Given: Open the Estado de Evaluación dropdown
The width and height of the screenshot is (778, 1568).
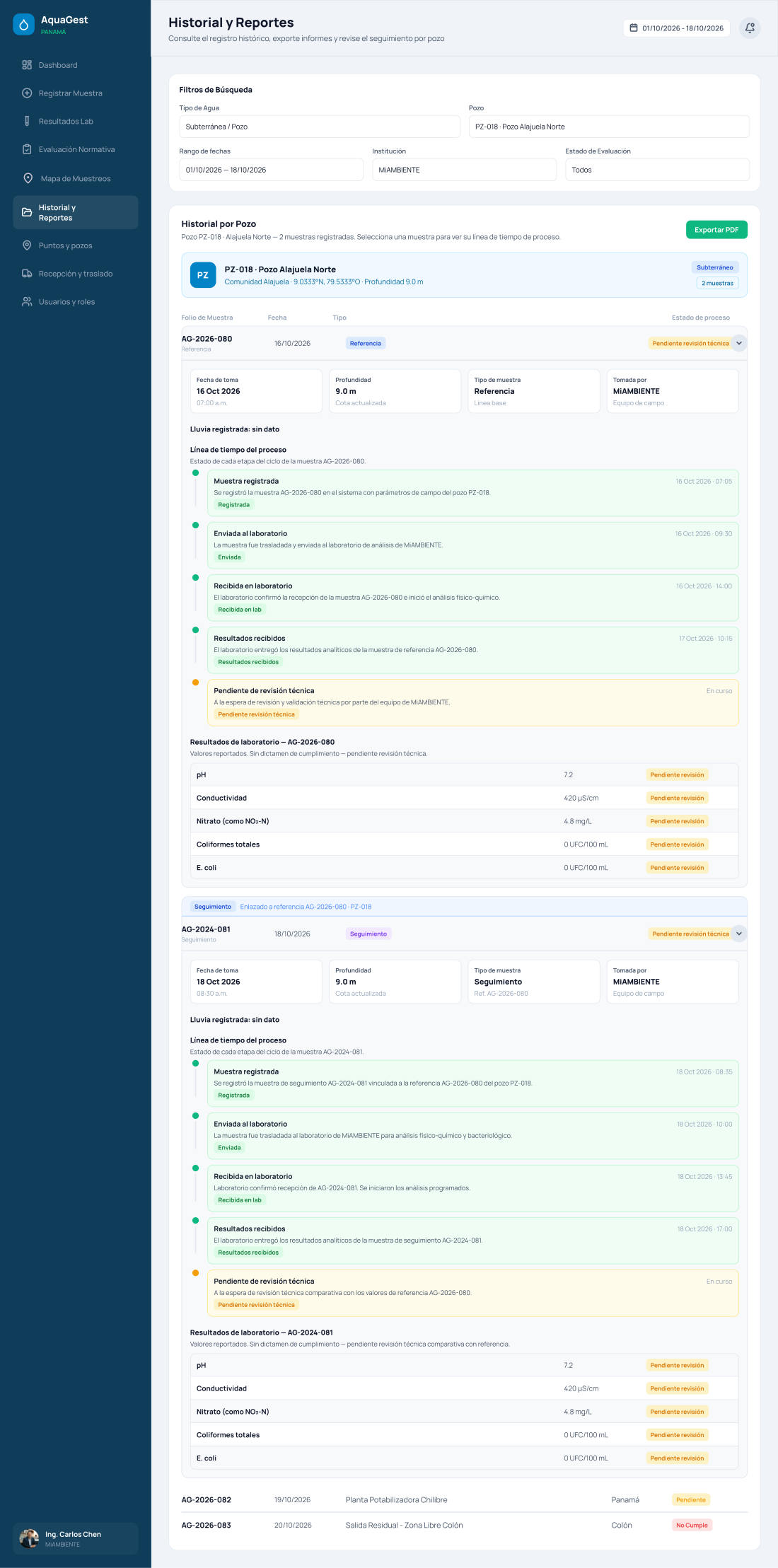Looking at the screenshot, I should [657, 170].
